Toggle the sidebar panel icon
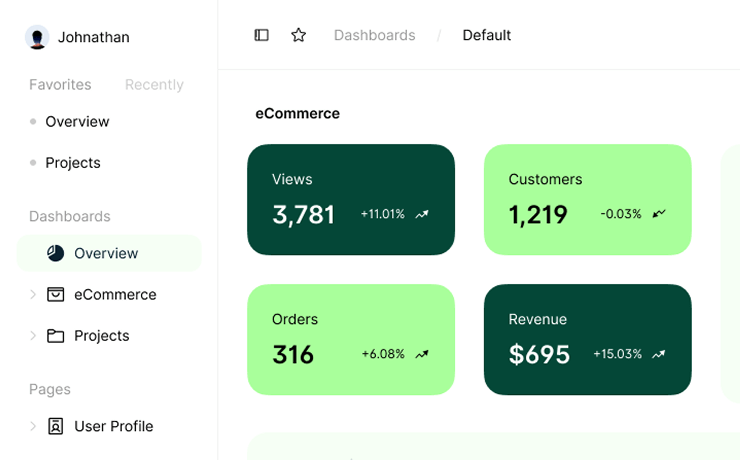Image resolution: width=740 pixels, height=460 pixels. click(261, 35)
